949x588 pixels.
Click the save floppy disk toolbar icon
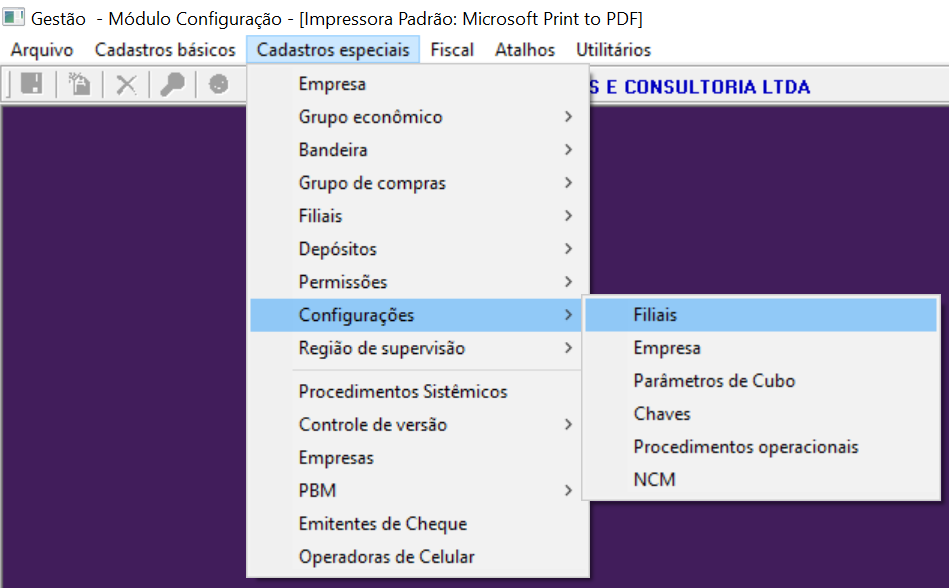click(x=31, y=85)
